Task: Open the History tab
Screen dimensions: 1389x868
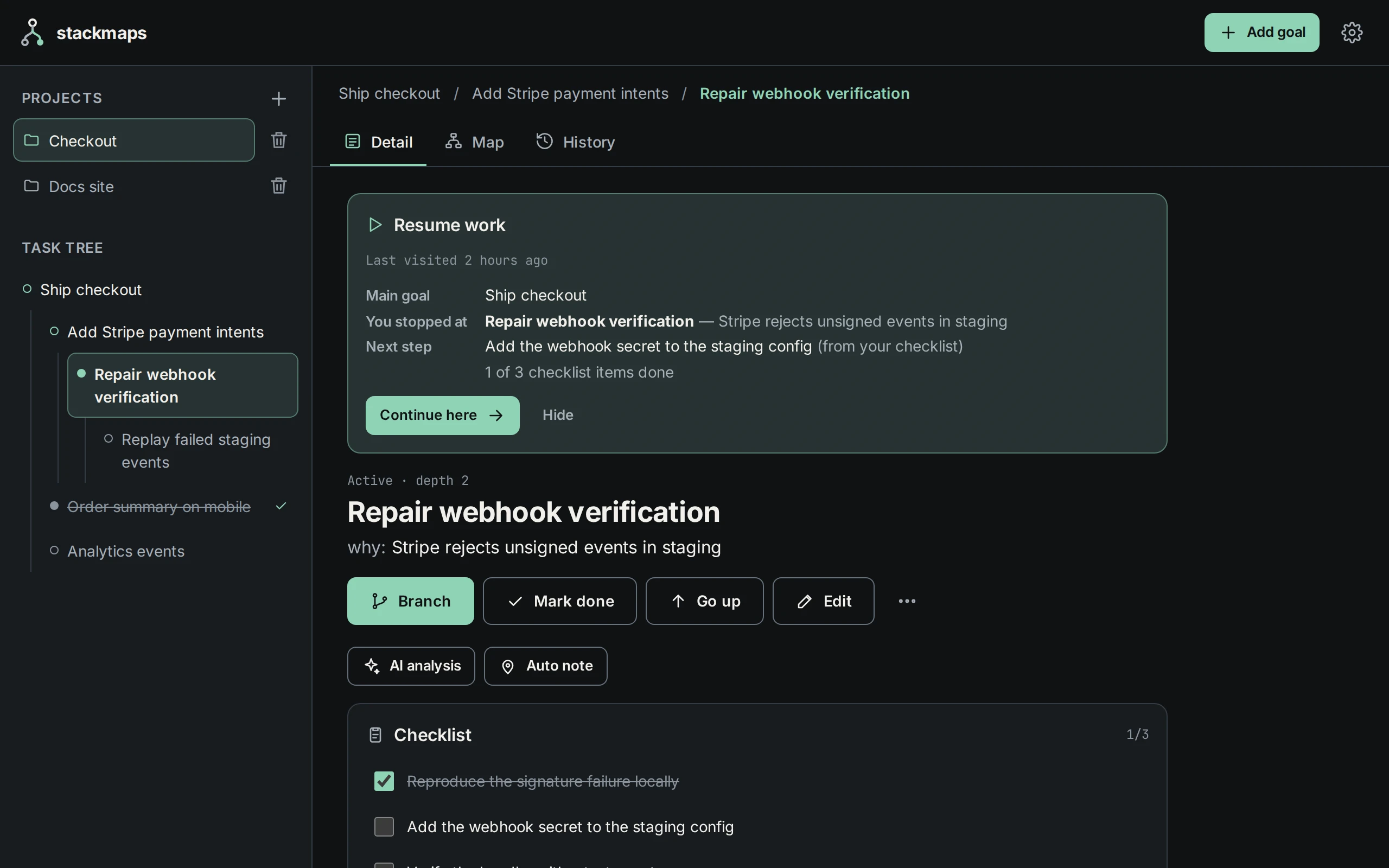Action: pyautogui.click(x=575, y=142)
